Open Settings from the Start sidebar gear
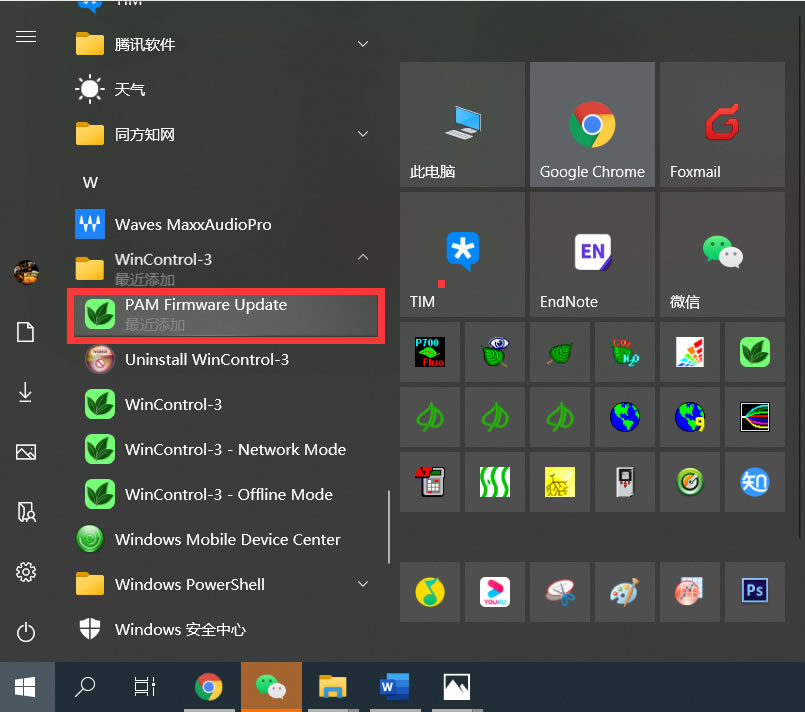The height and width of the screenshot is (712, 805). pyautogui.click(x=26, y=572)
